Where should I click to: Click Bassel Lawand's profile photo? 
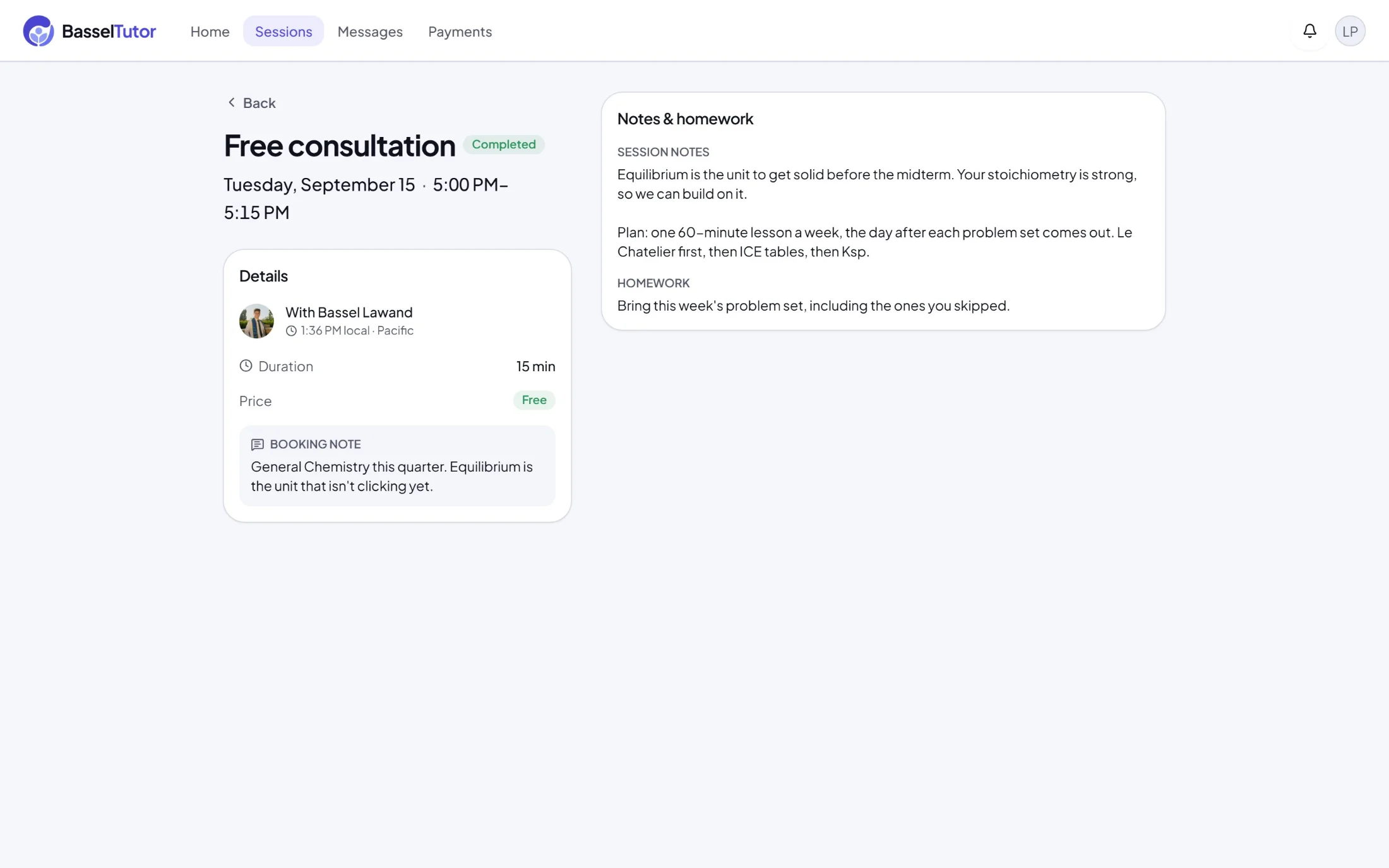click(256, 321)
